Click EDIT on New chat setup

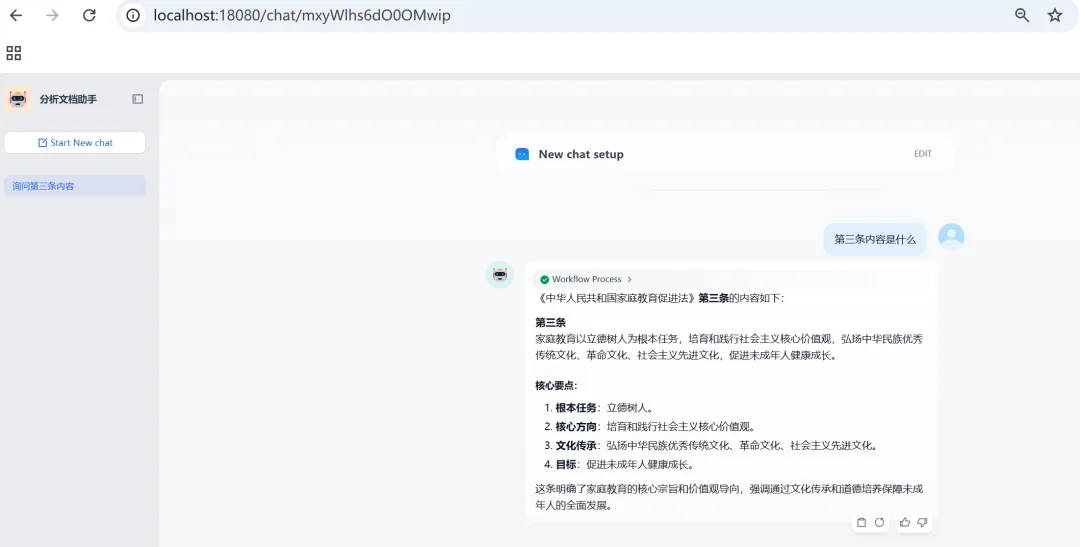[923, 154]
